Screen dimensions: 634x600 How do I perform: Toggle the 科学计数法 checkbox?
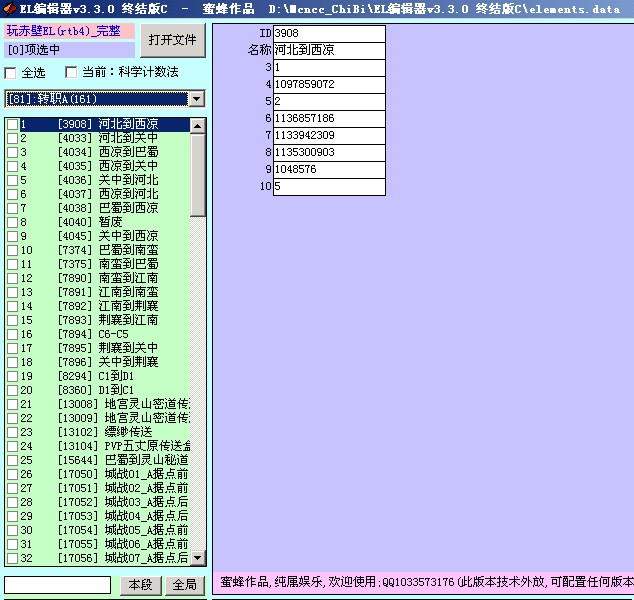71,73
